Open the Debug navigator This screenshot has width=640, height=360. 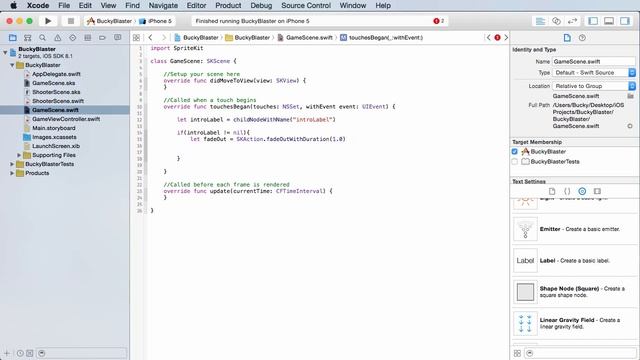pyautogui.click(x=87, y=38)
